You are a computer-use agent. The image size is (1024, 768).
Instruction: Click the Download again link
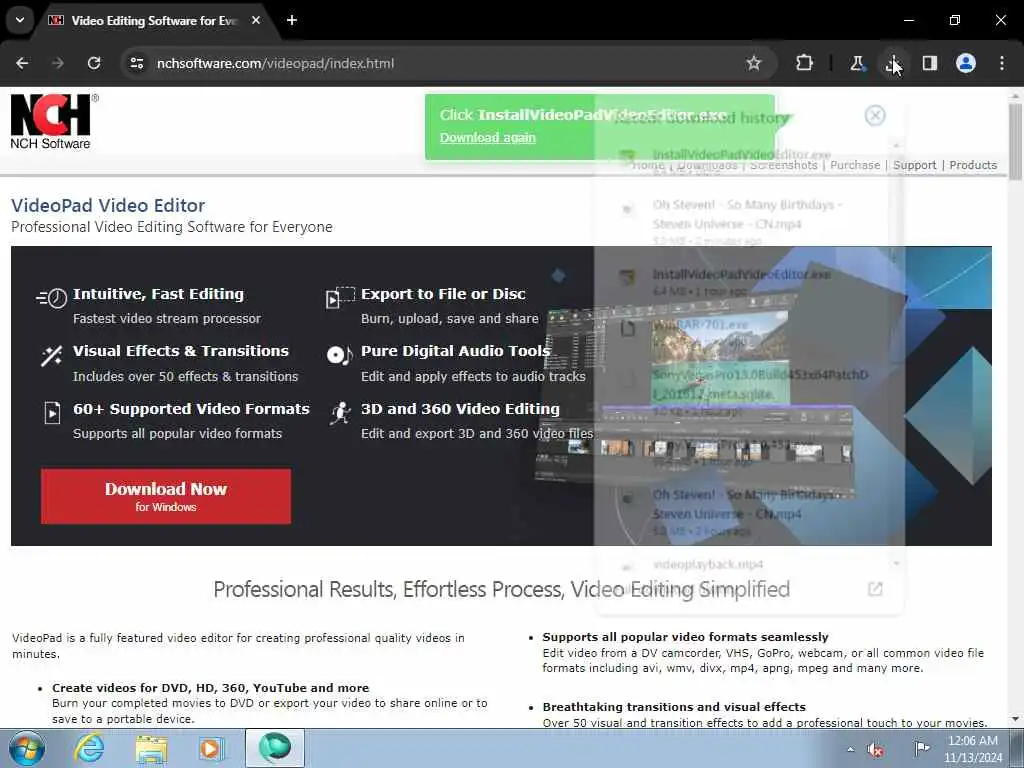[x=488, y=138]
